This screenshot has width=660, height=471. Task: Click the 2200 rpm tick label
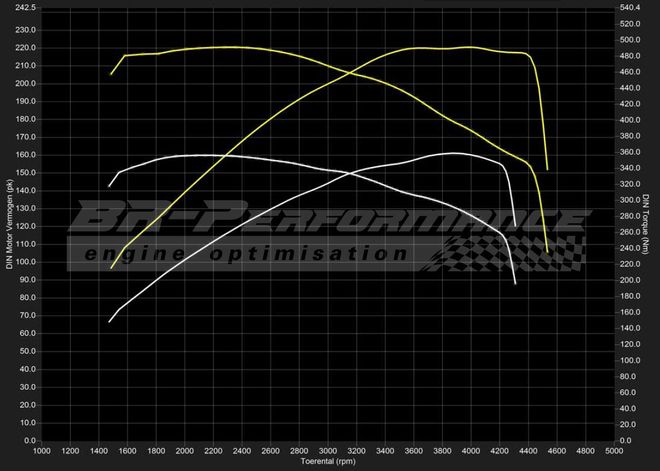click(x=214, y=451)
